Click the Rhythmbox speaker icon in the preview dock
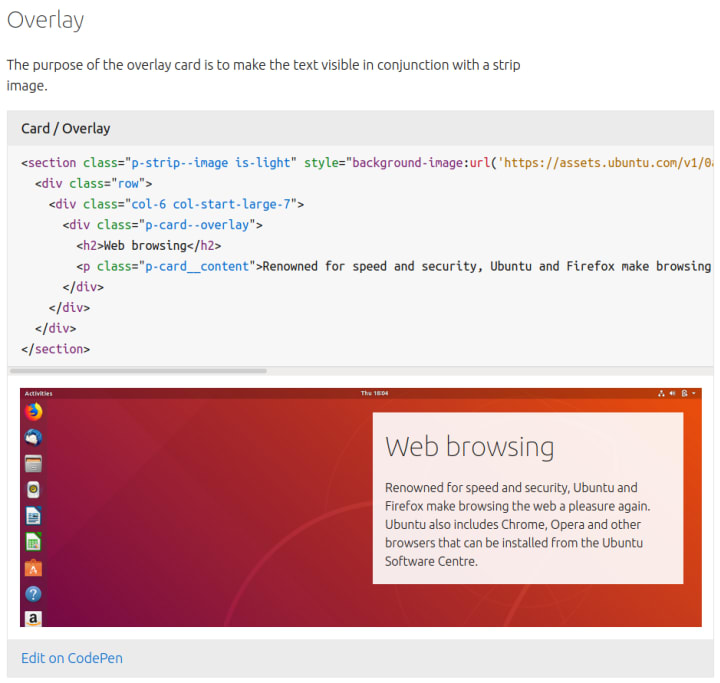720x683 pixels. tap(33, 490)
